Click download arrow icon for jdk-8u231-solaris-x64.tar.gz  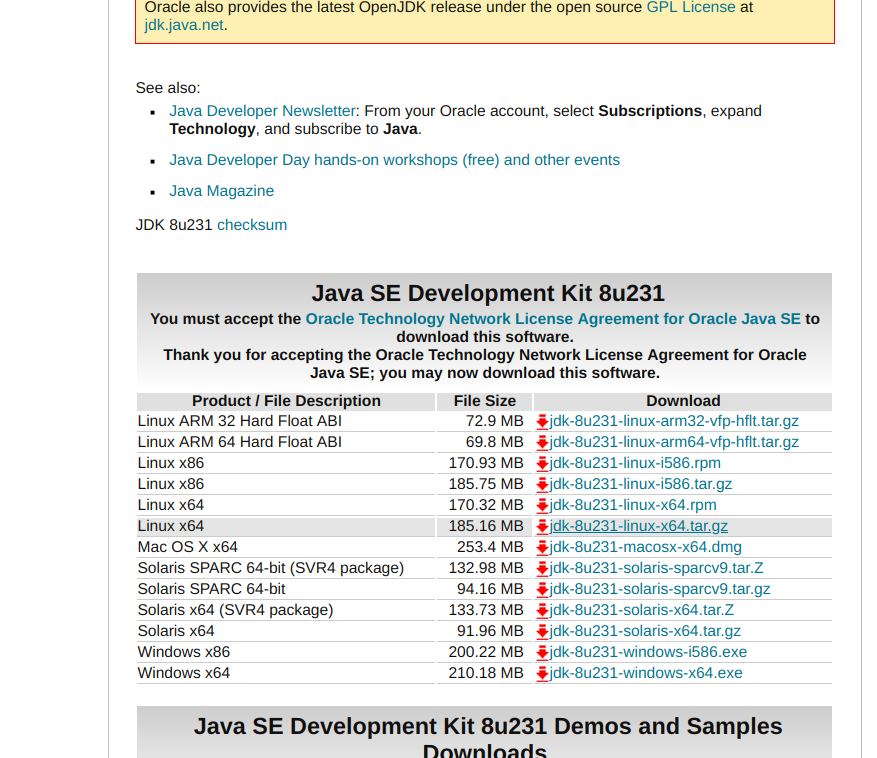pos(542,632)
